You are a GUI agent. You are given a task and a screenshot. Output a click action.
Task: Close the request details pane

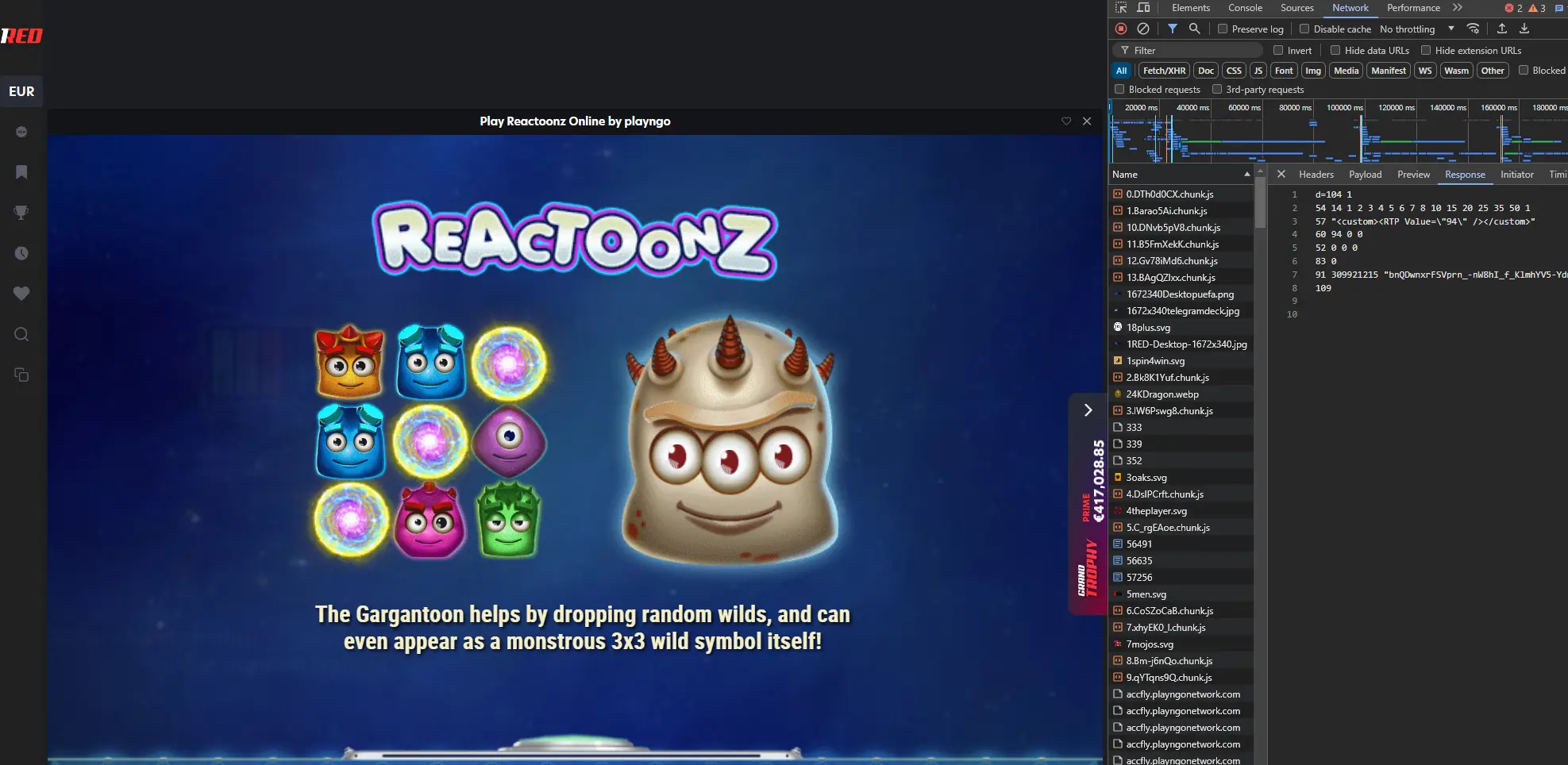(x=1281, y=174)
